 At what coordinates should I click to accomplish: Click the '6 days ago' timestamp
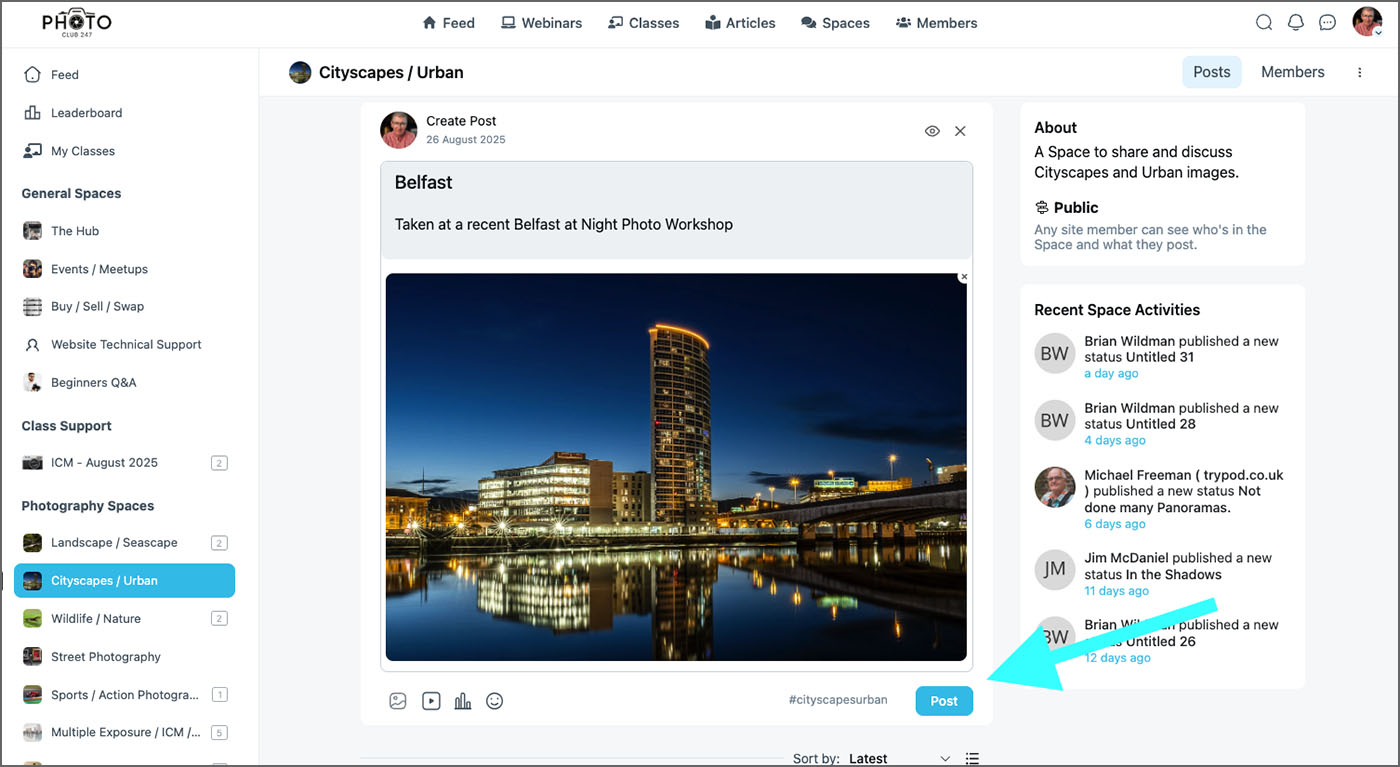1115,524
